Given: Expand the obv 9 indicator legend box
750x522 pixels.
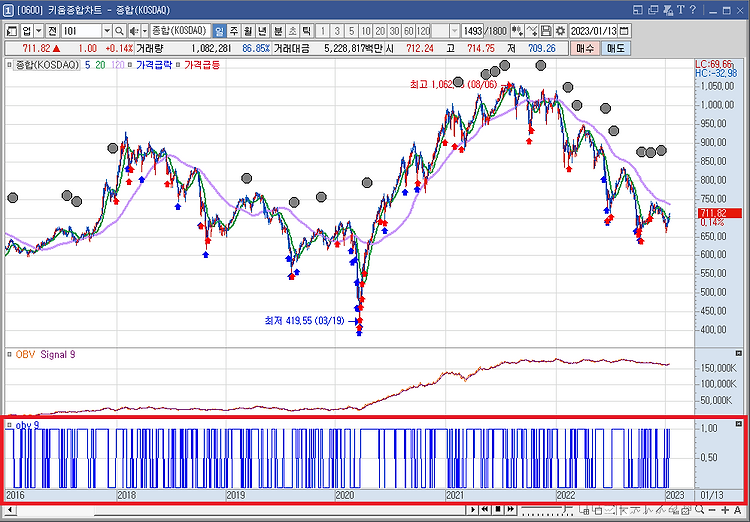Looking at the screenshot, I should pos(9,425).
